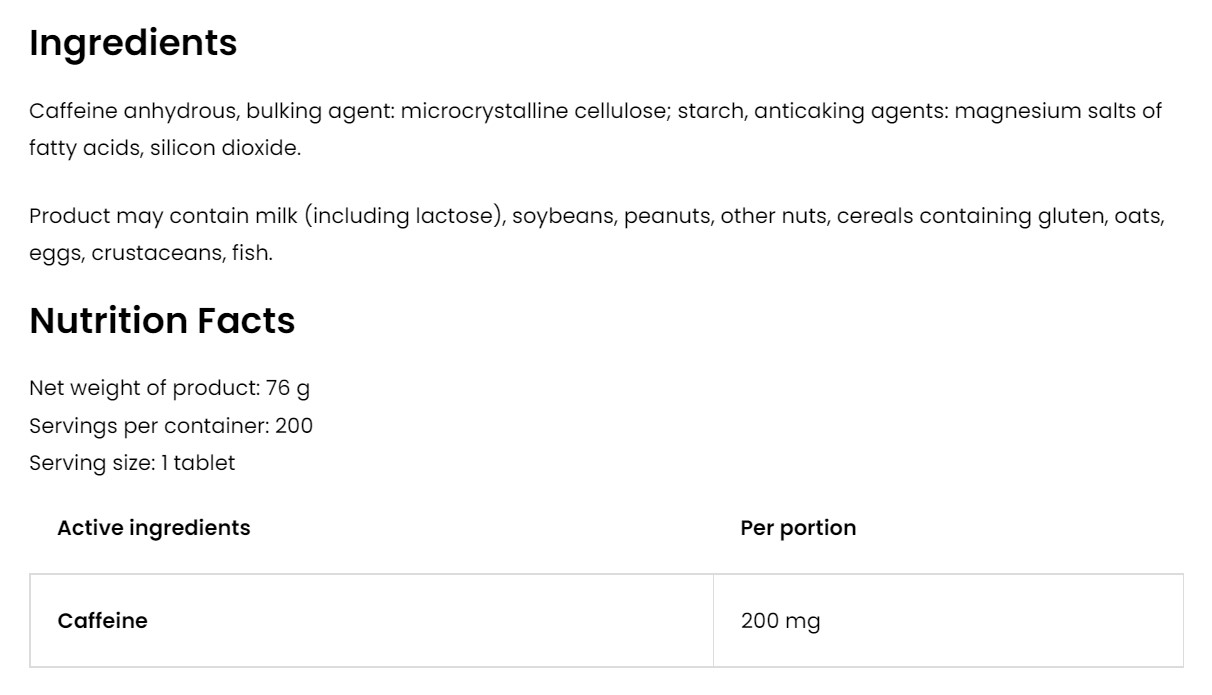Select the Caffeine anhydrous ingredients paragraph
The height and width of the screenshot is (695, 1212).
point(595,129)
